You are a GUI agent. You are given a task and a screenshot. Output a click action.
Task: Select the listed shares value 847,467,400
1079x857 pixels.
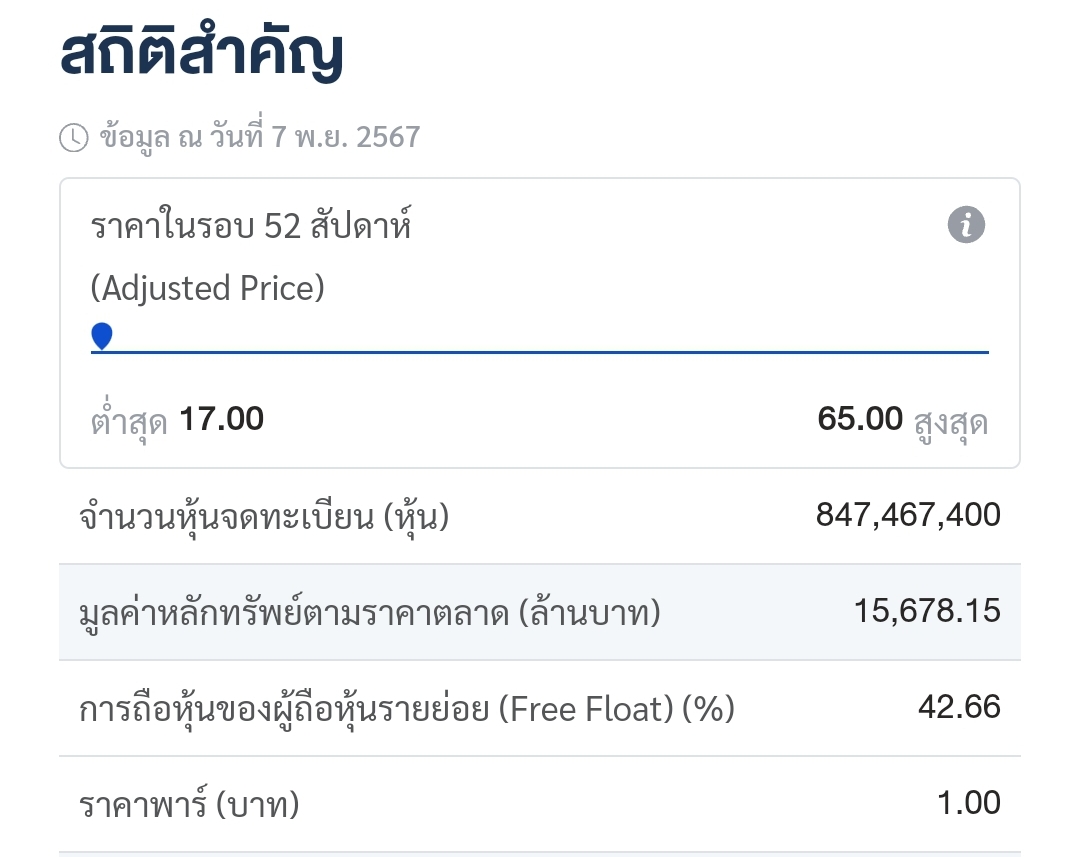(908, 515)
